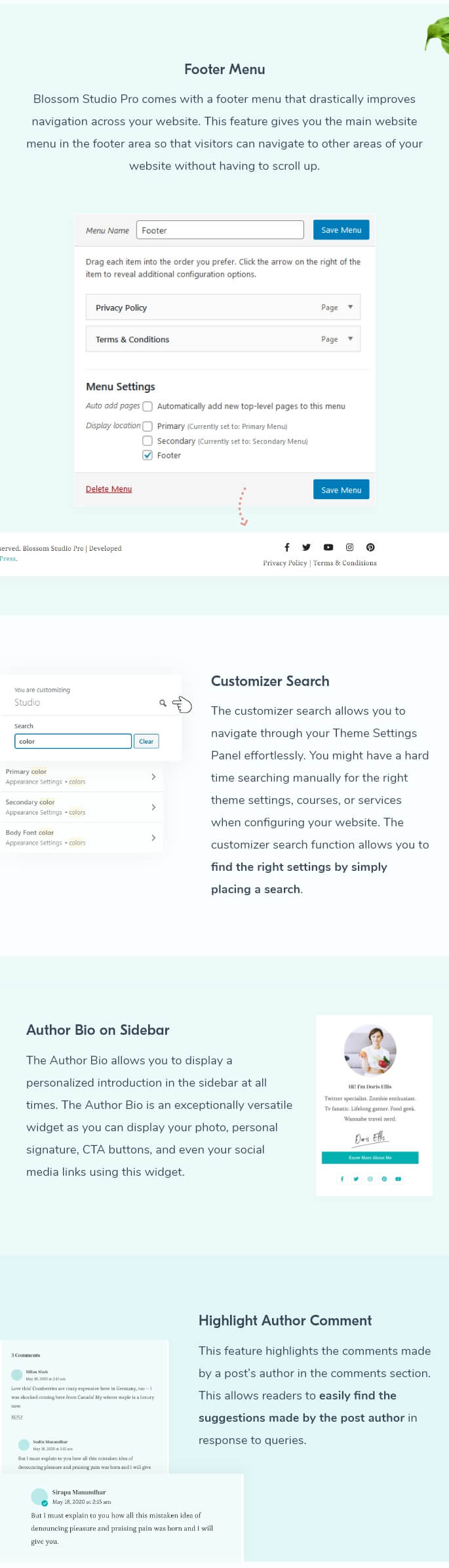This screenshot has height=1568, width=449.
Task: Click the red Delete Menu link
Action: tap(109, 489)
